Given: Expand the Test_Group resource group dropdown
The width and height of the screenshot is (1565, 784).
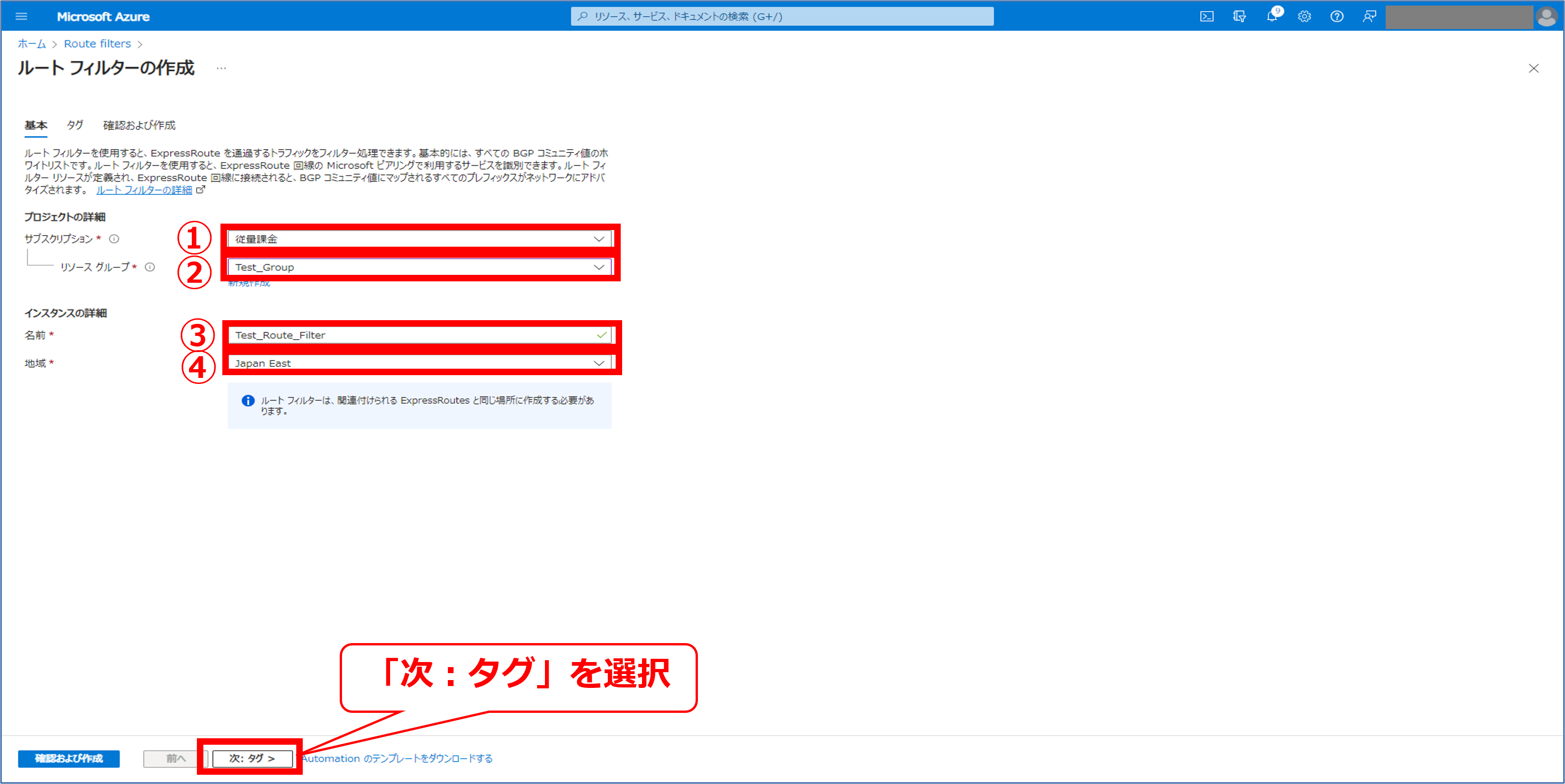Looking at the screenshot, I should tap(599, 267).
